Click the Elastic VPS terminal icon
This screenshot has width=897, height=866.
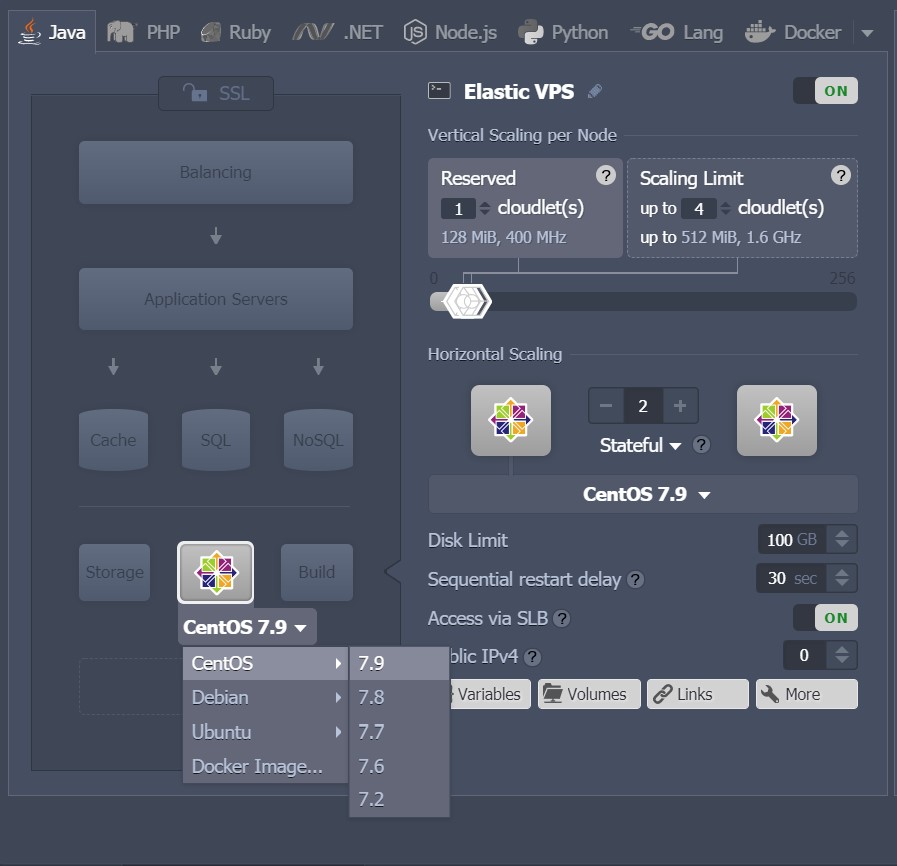(439, 91)
